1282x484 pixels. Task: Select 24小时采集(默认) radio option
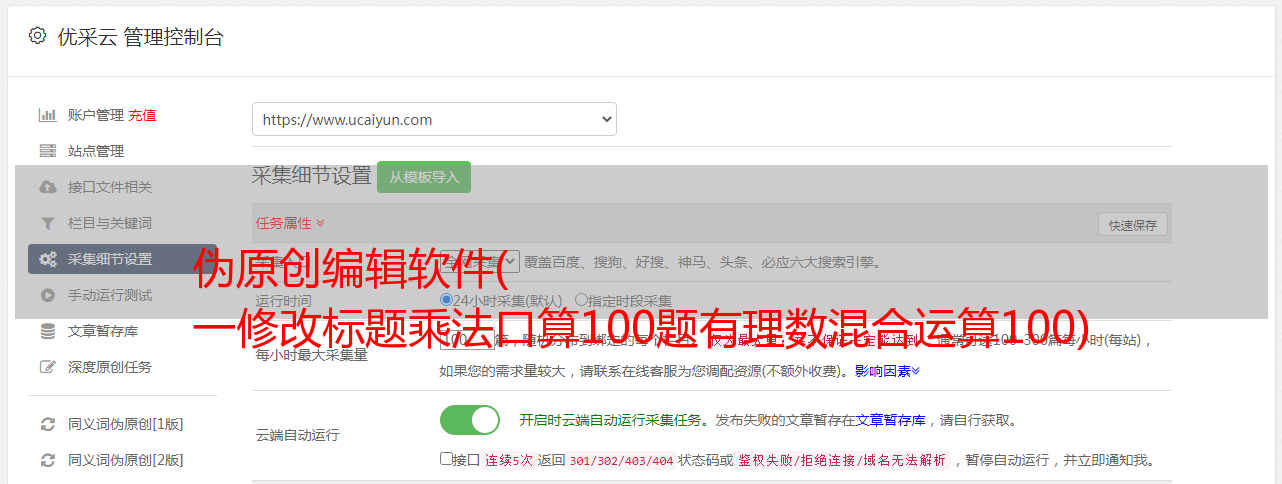tap(447, 300)
